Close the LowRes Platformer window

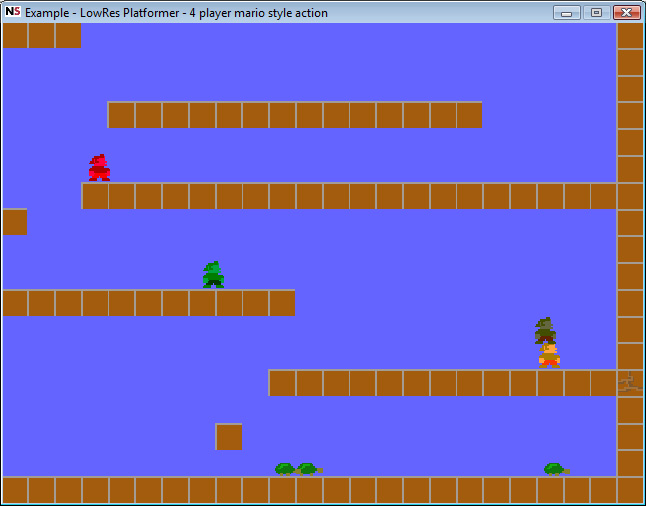[627, 12]
